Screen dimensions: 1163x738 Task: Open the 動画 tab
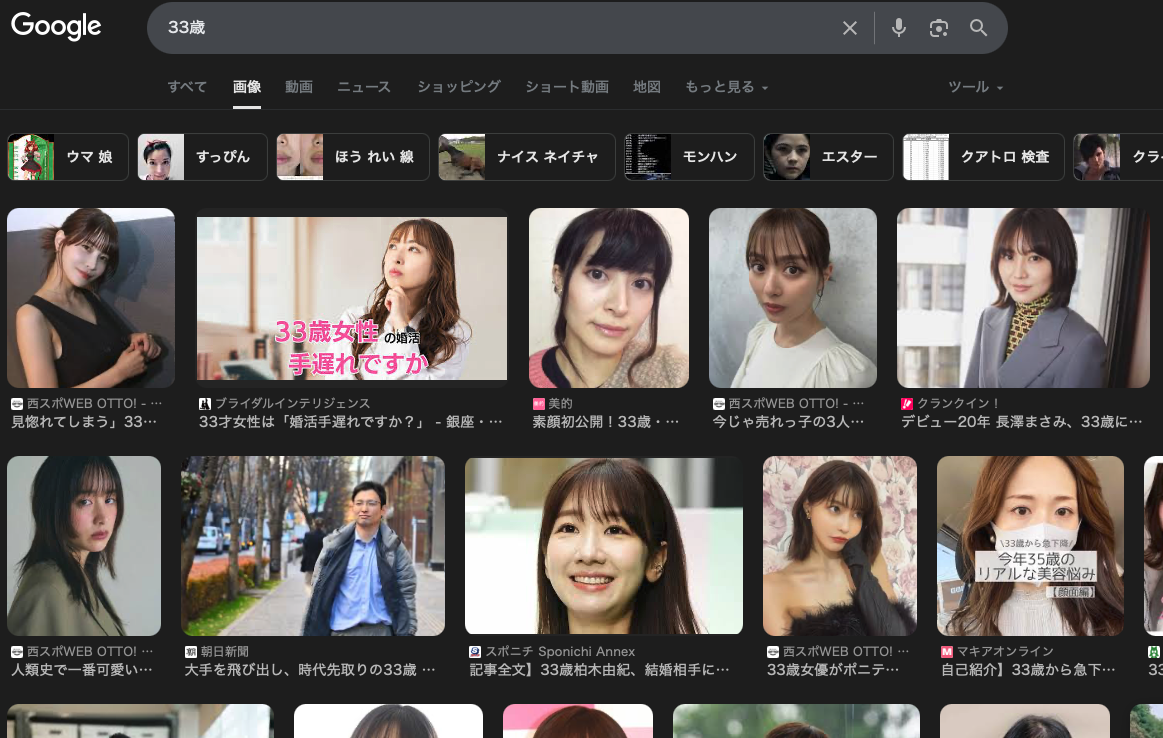tap(299, 87)
